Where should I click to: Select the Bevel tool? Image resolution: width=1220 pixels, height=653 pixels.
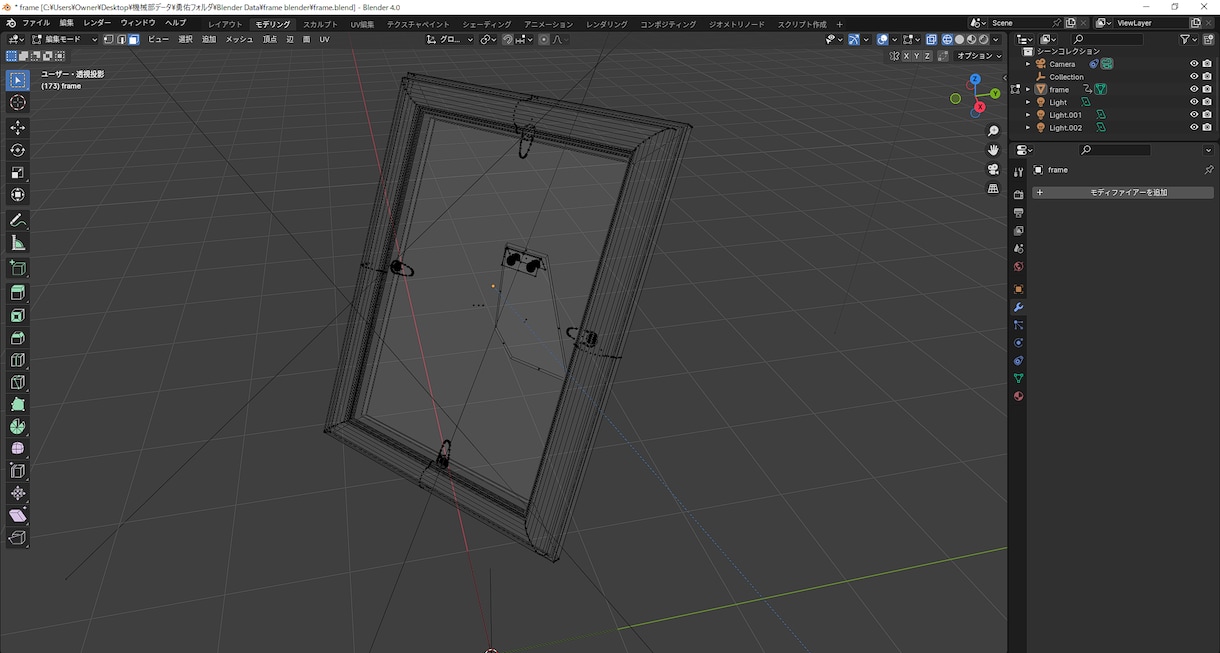(18, 338)
